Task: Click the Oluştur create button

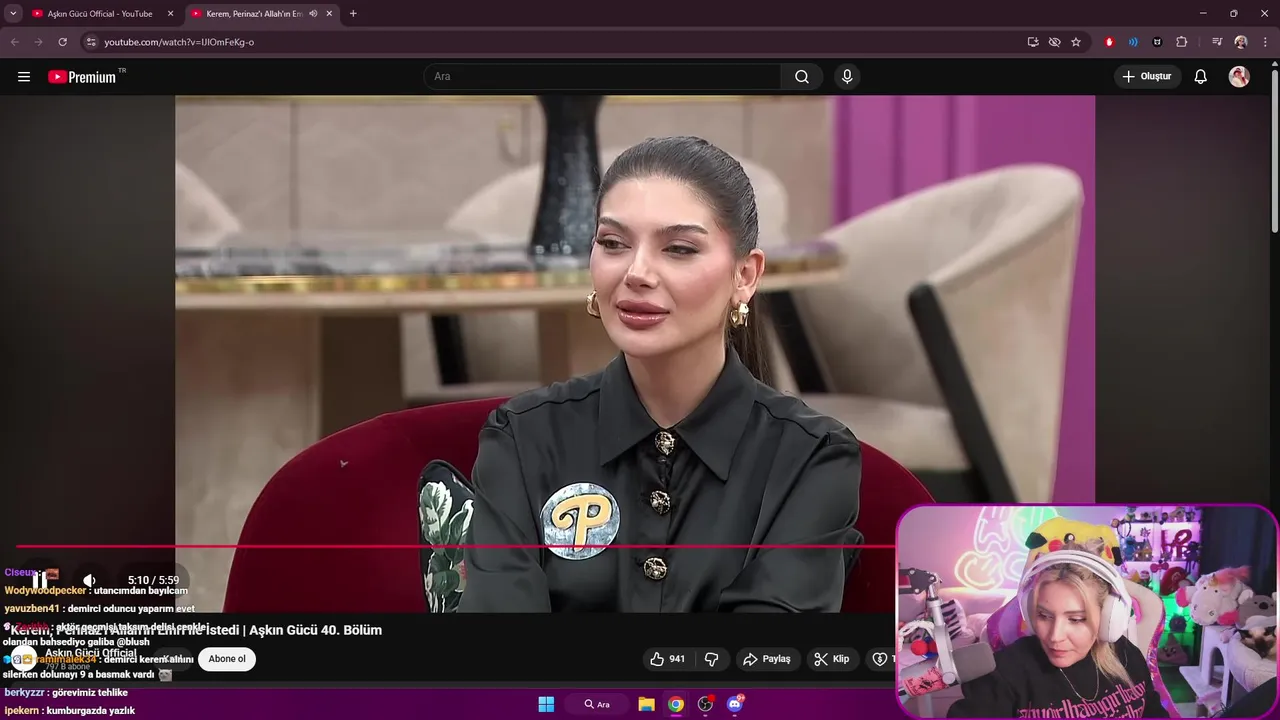Action: [x=1147, y=77]
